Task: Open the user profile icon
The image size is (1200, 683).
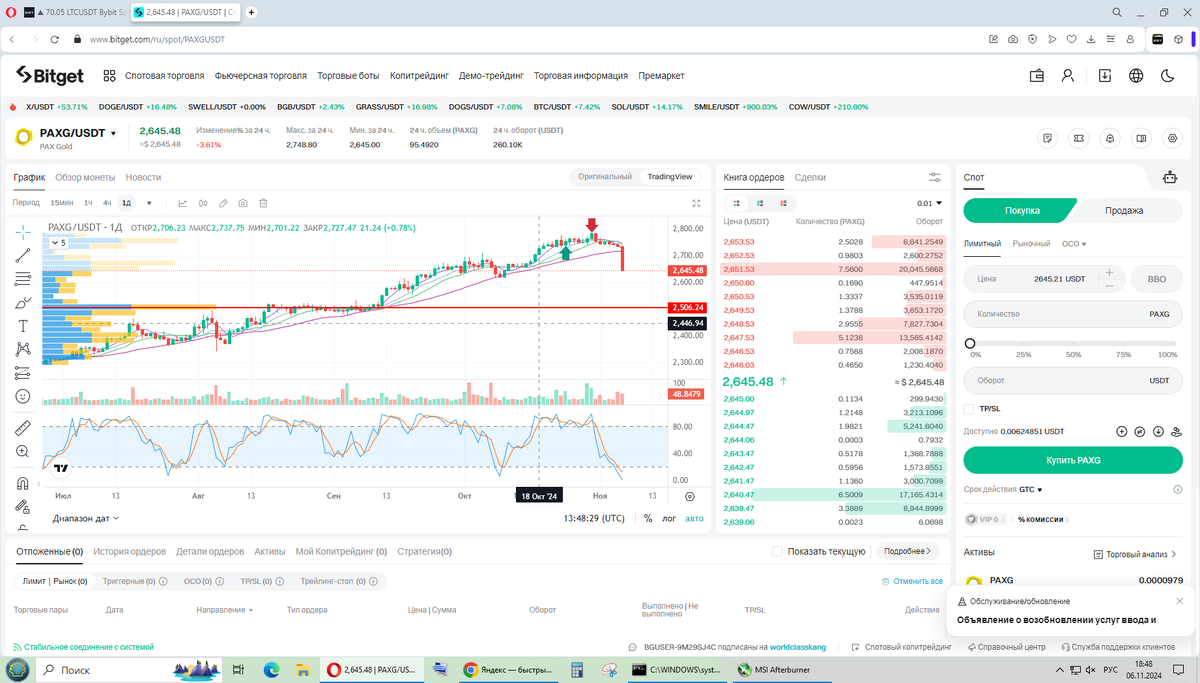Action: 1068,75
